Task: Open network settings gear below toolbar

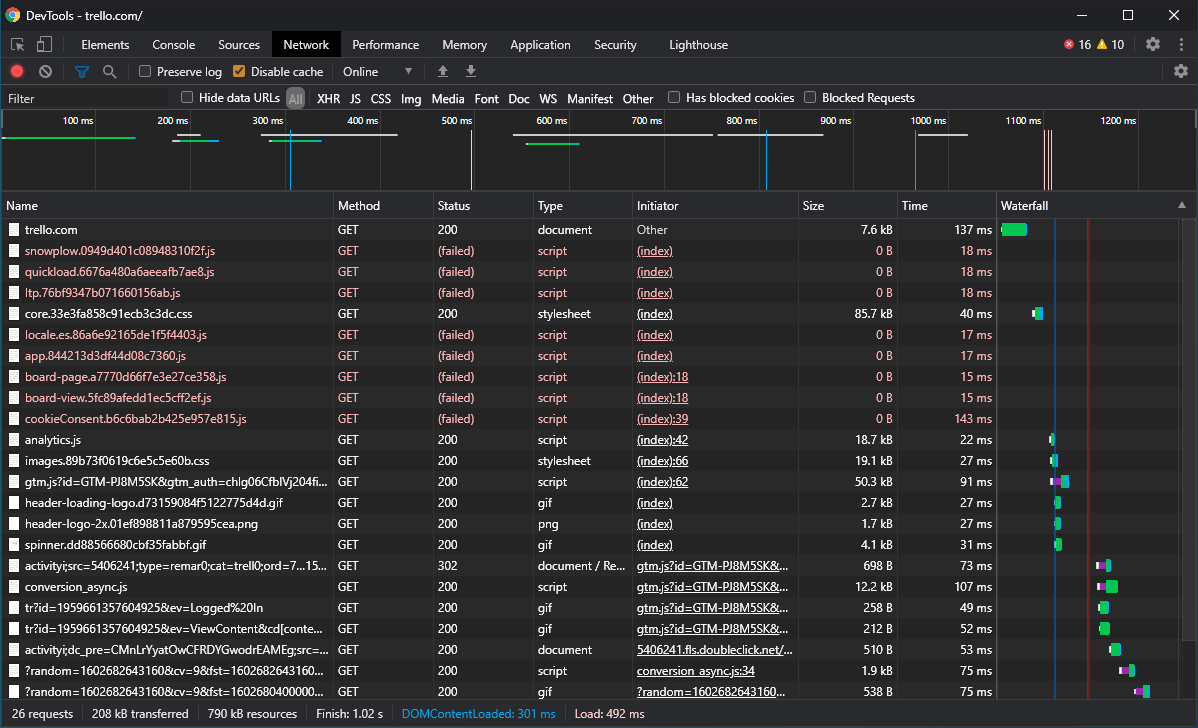Action: coord(1180,71)
